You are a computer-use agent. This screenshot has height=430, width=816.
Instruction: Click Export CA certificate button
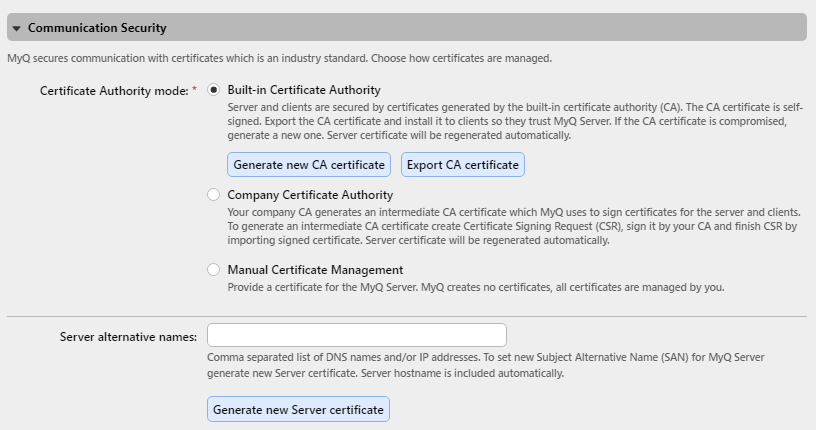tap(463, 165)
